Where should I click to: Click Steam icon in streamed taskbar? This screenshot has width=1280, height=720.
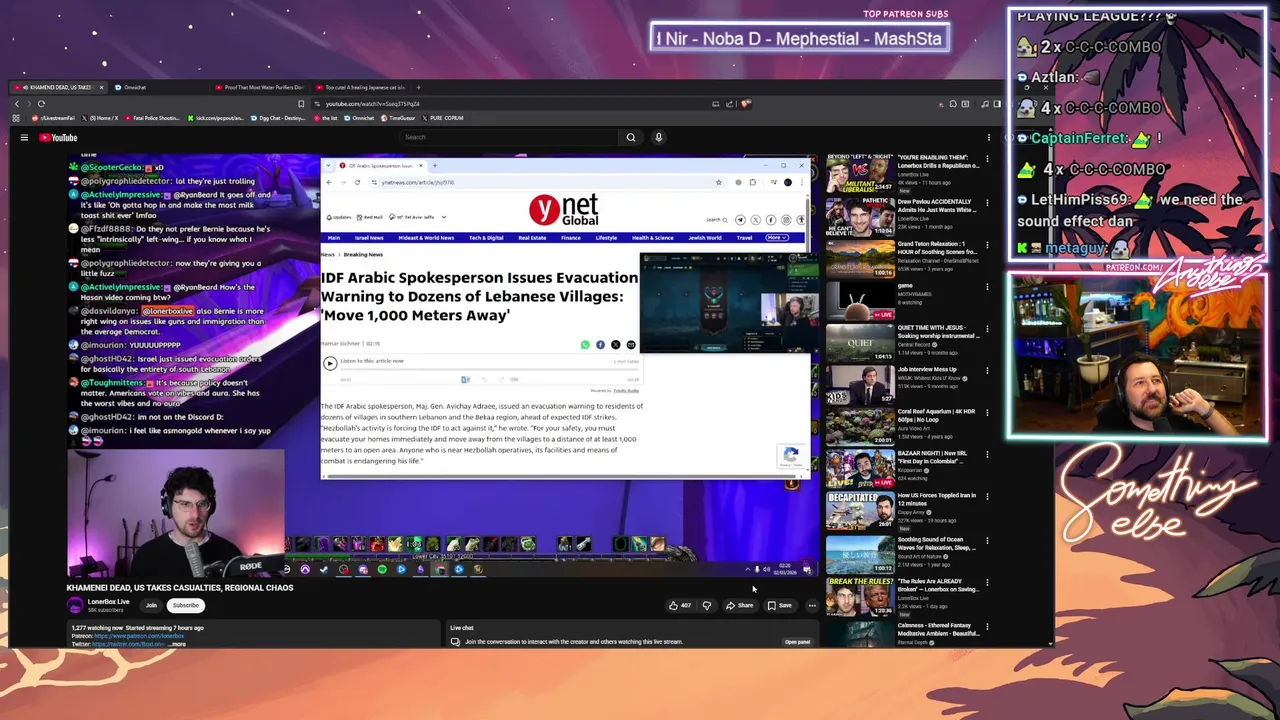[x=324, y=570]
